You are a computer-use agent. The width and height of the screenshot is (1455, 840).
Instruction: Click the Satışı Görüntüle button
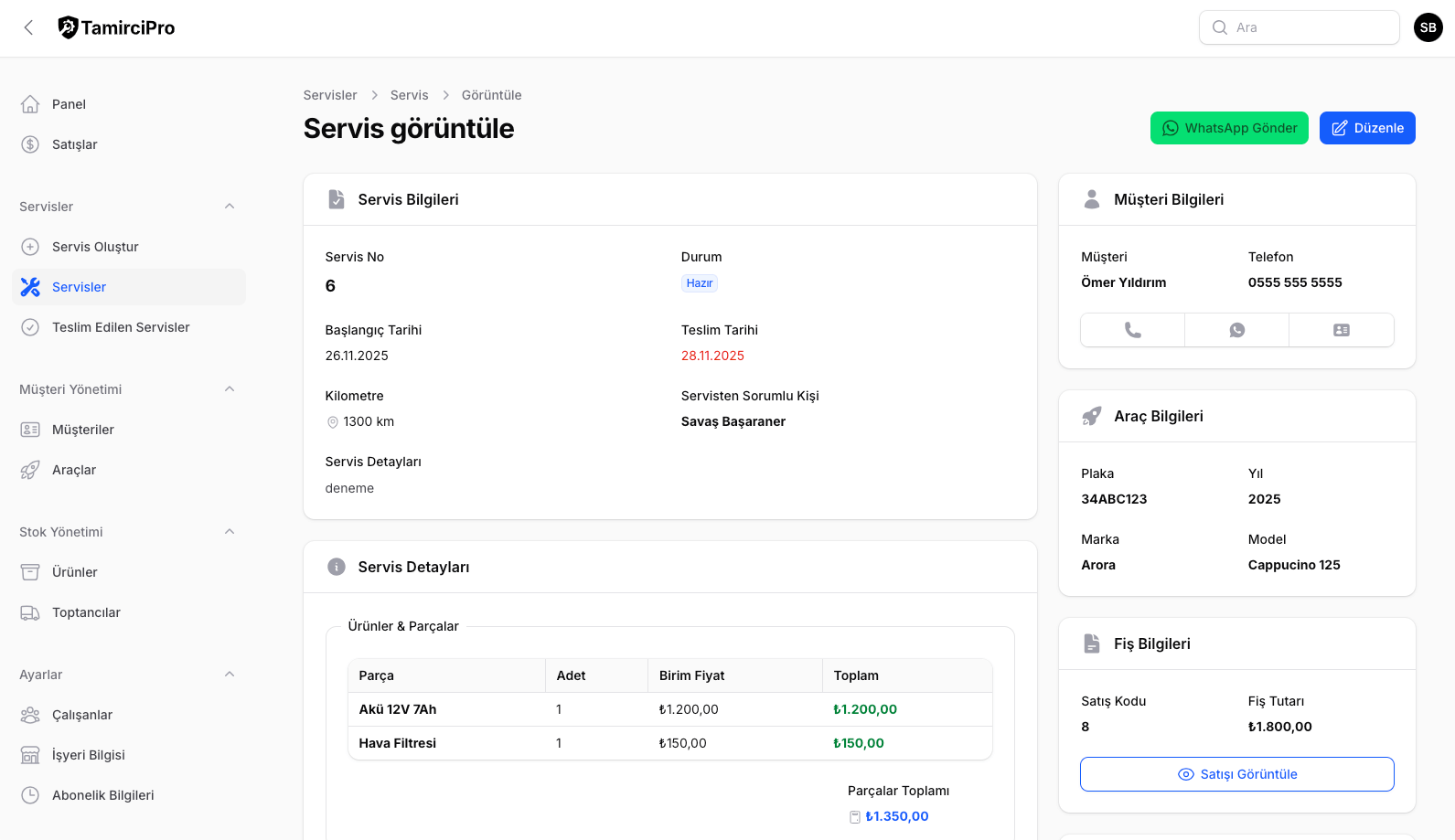tap(1236, 774)
